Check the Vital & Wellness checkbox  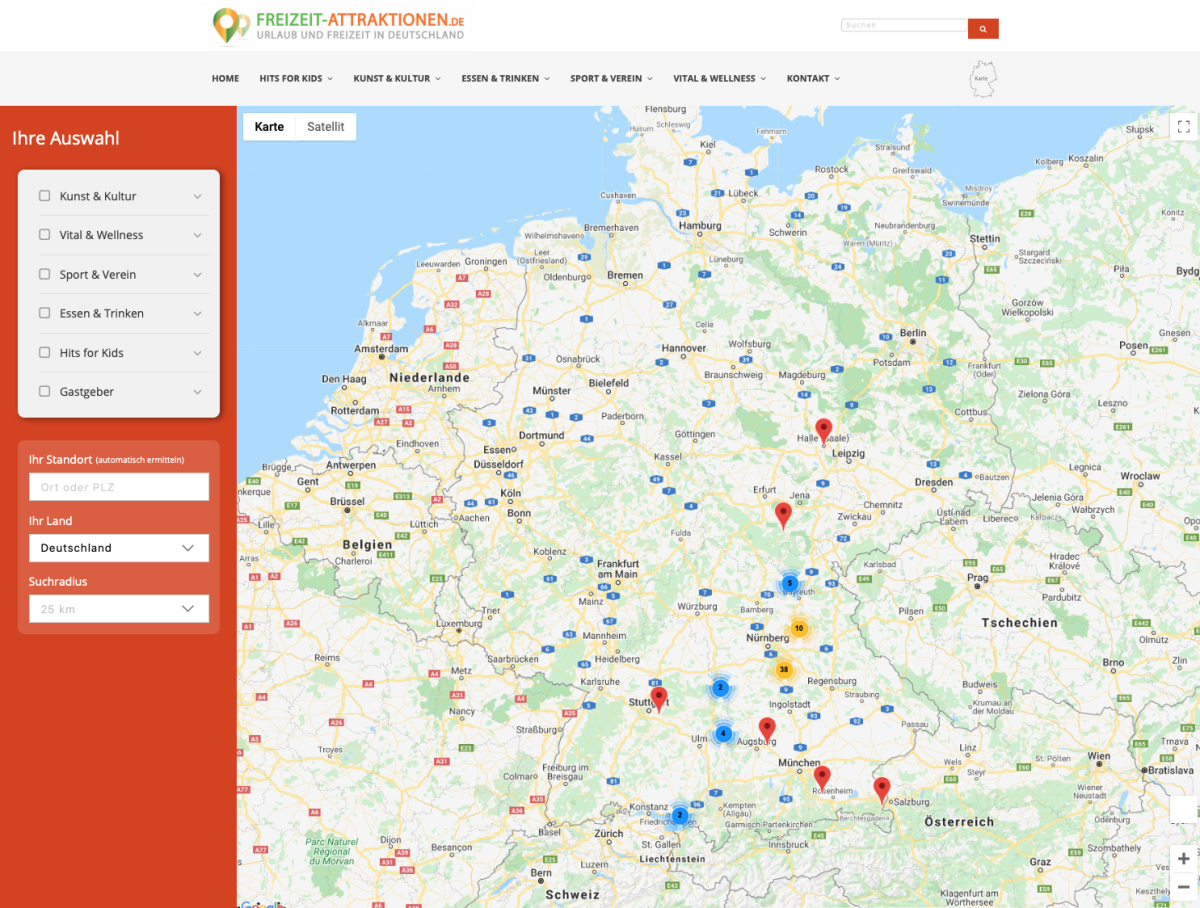[x=45, y=235]
